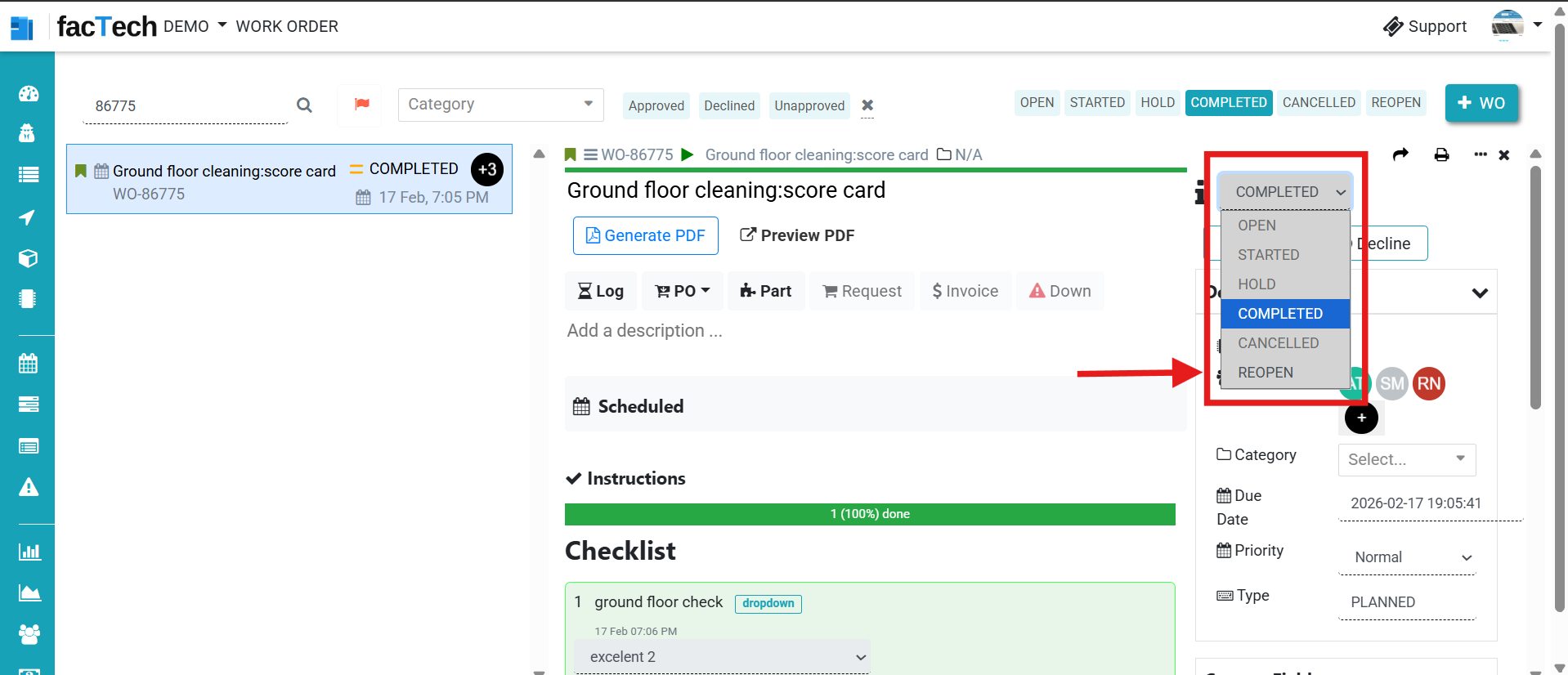Click the print work order icon

(1441, 155)
